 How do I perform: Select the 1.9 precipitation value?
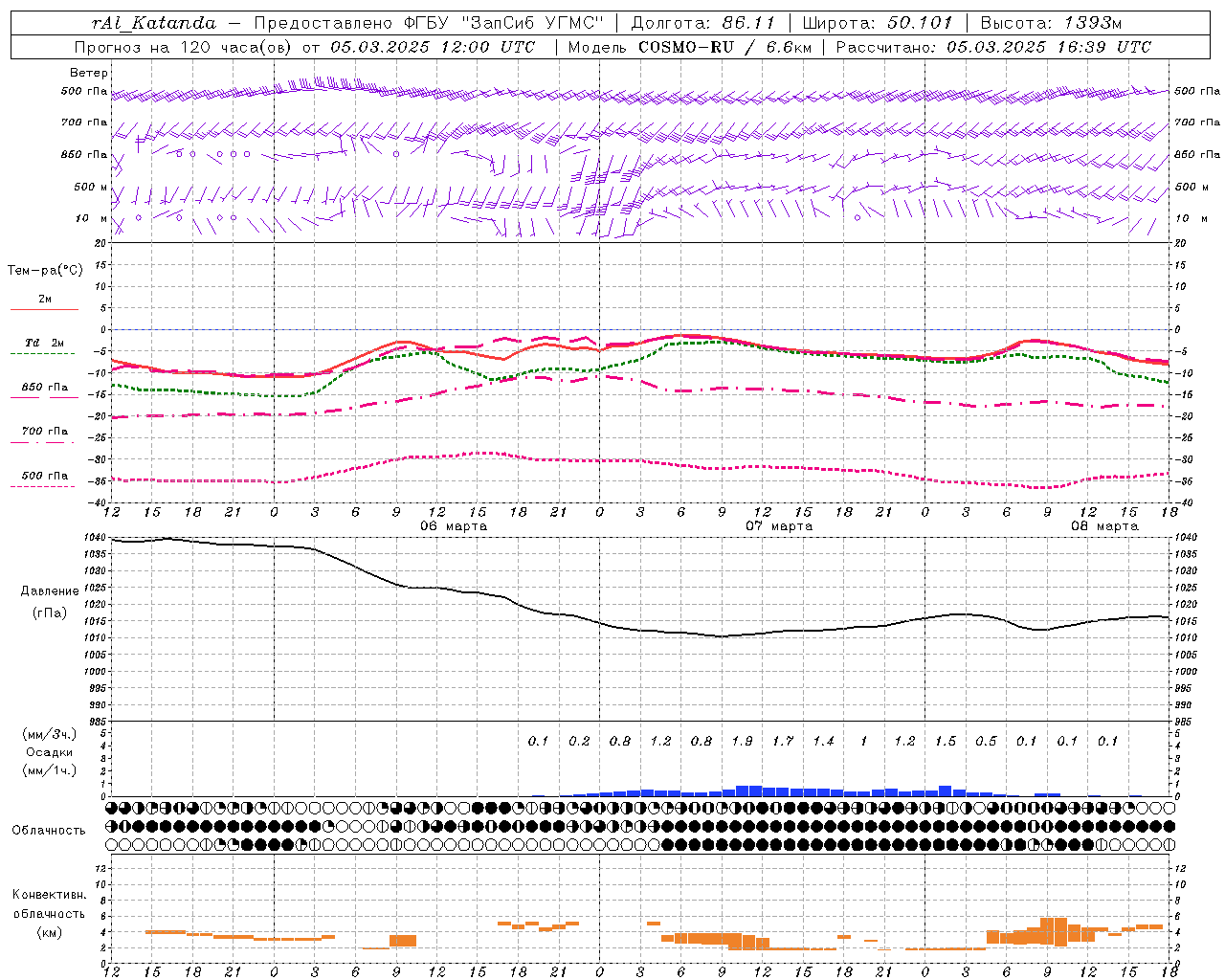point(742,742)
